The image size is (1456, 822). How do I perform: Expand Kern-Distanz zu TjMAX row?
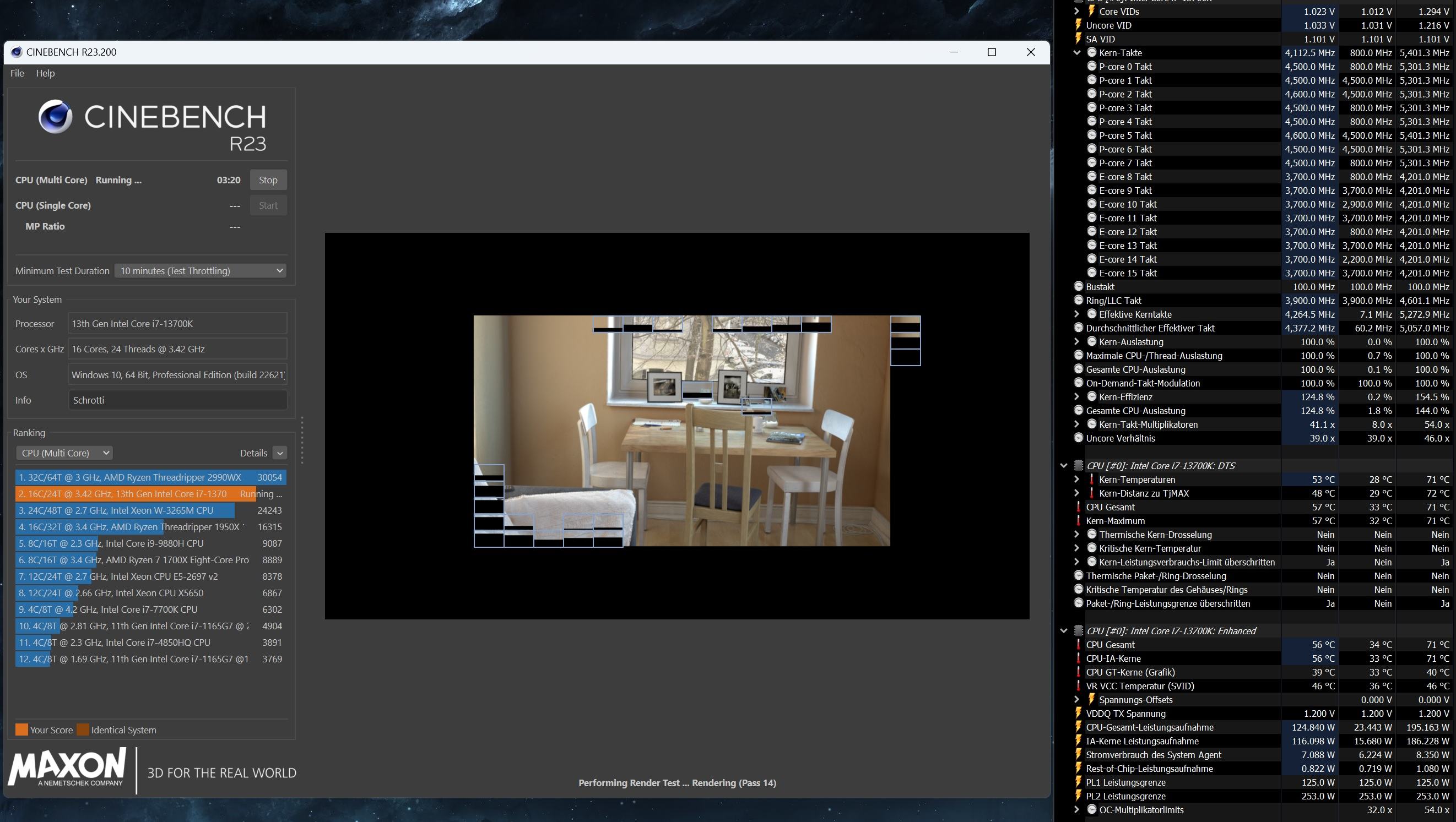point(1076,493)
